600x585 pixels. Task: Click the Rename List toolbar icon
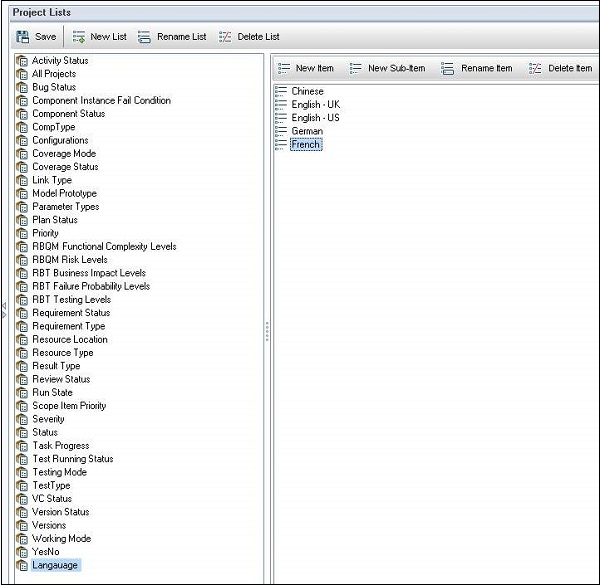[145, 37]
